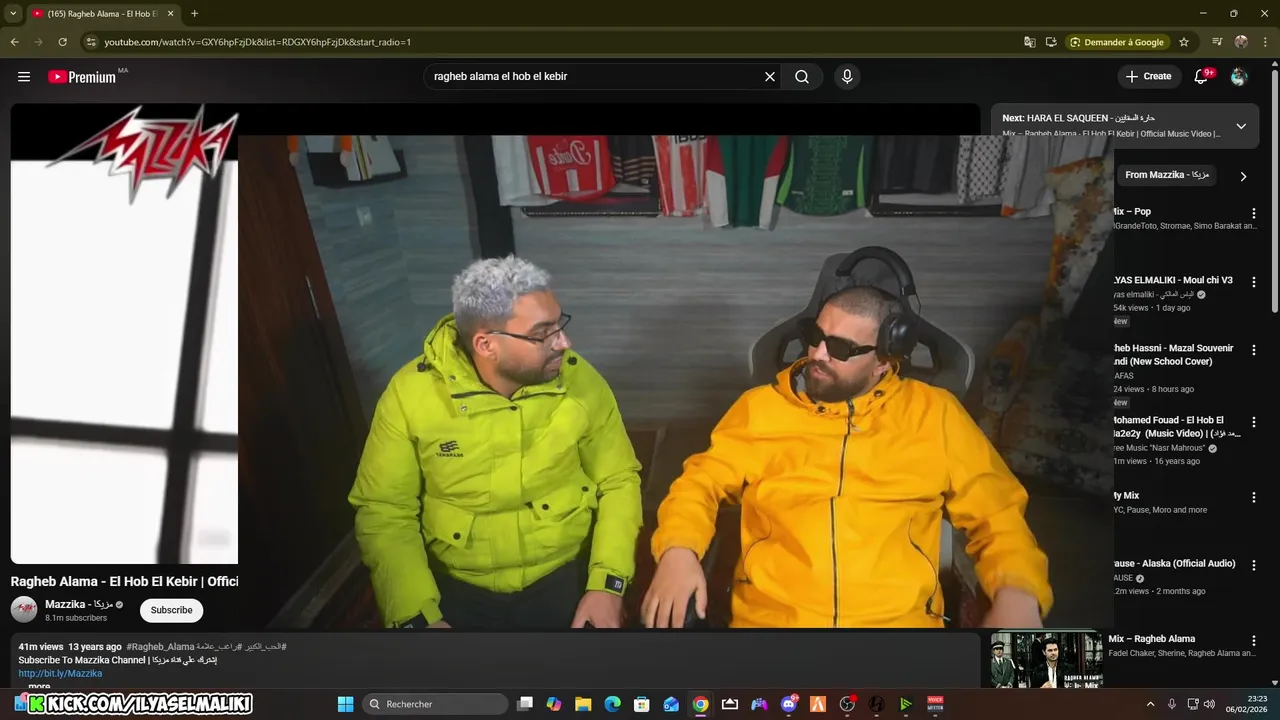Reload the page in Chrome
This screenshot has height=720, width=1280.
point(62,42)
